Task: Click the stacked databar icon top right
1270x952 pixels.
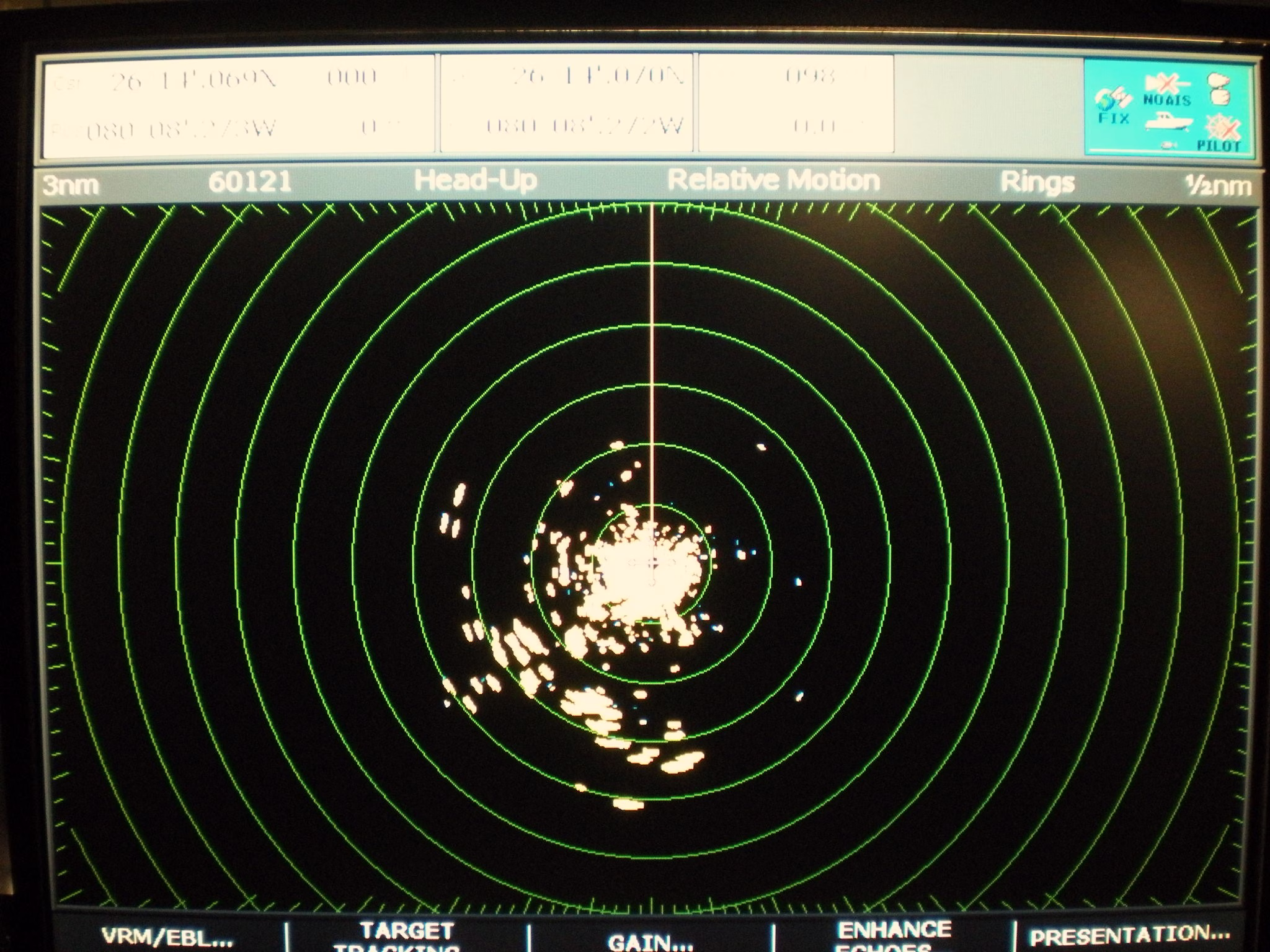Action: coord(1219,89)
